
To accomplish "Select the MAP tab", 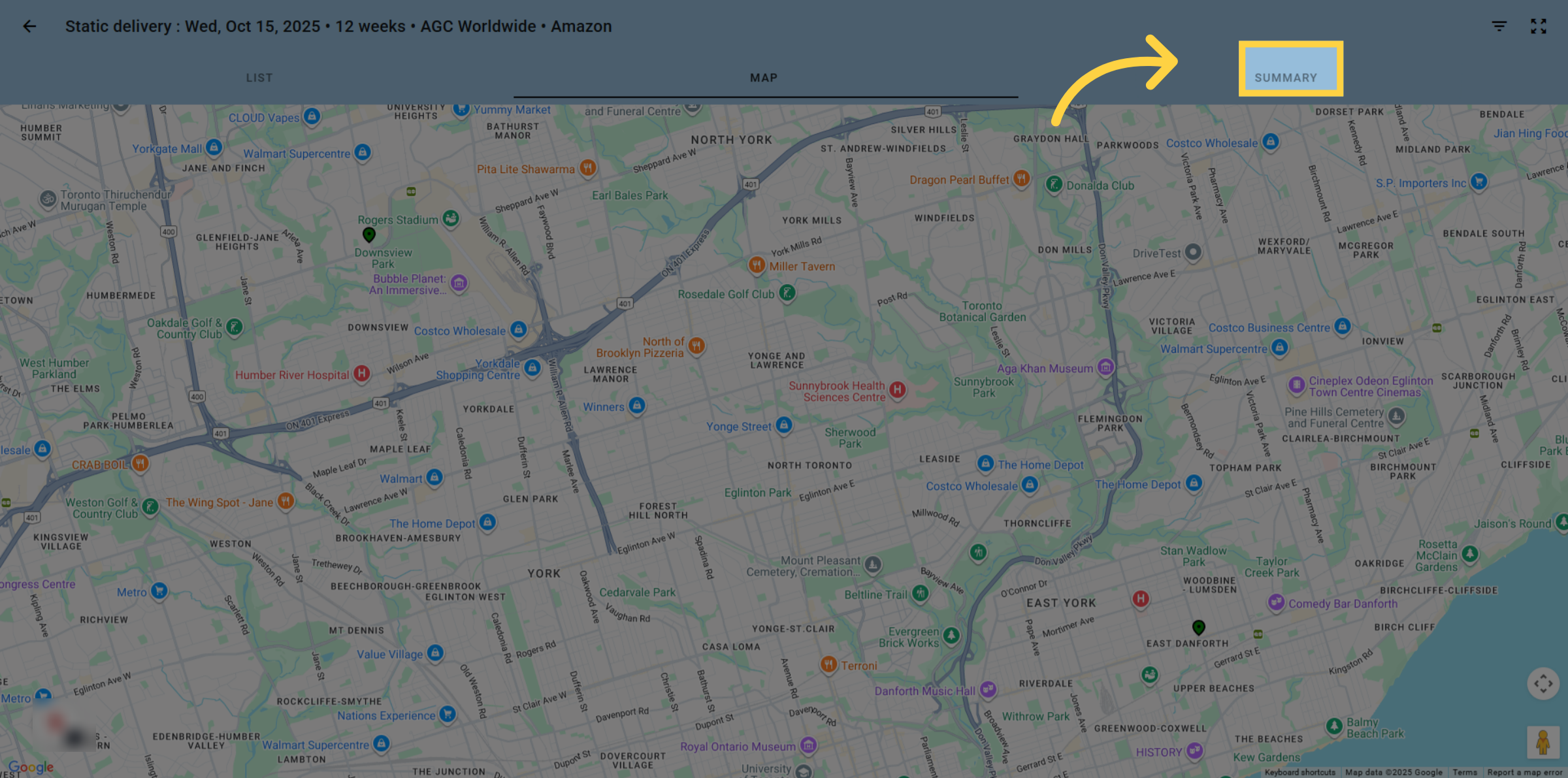I will pos(764,78).
